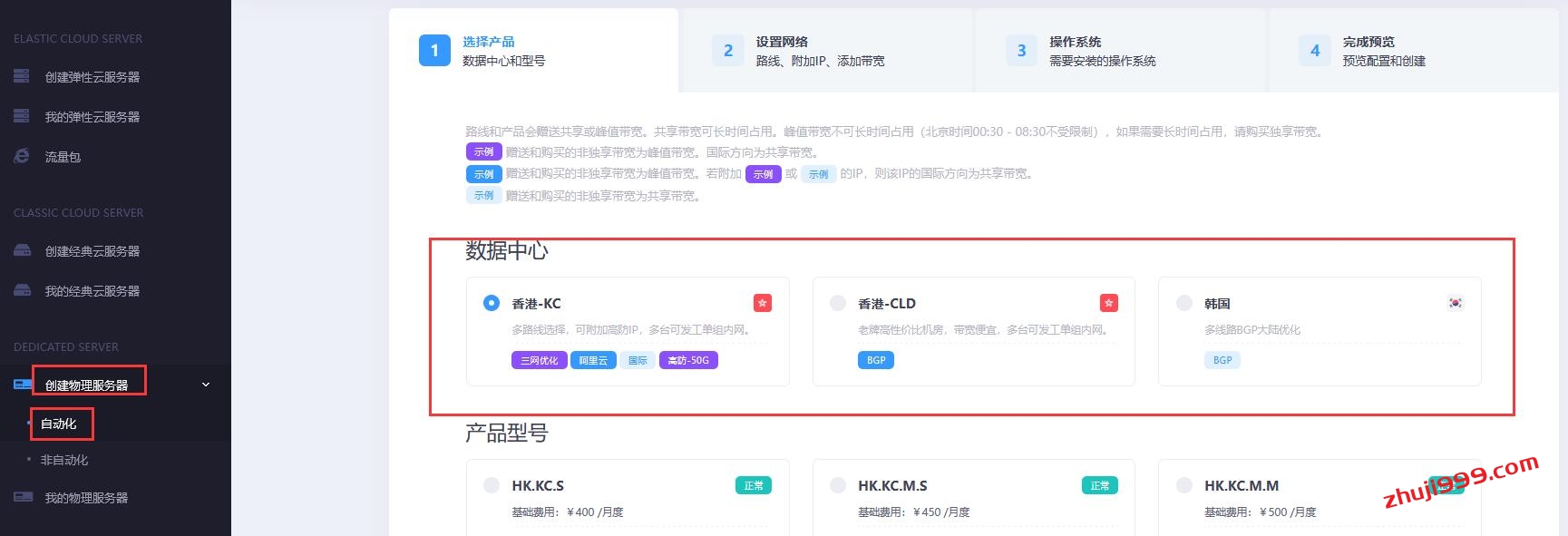1568x536 pixels.
Task: Click the Hong Kong flag on 香港-KC card
Action: 763,303
